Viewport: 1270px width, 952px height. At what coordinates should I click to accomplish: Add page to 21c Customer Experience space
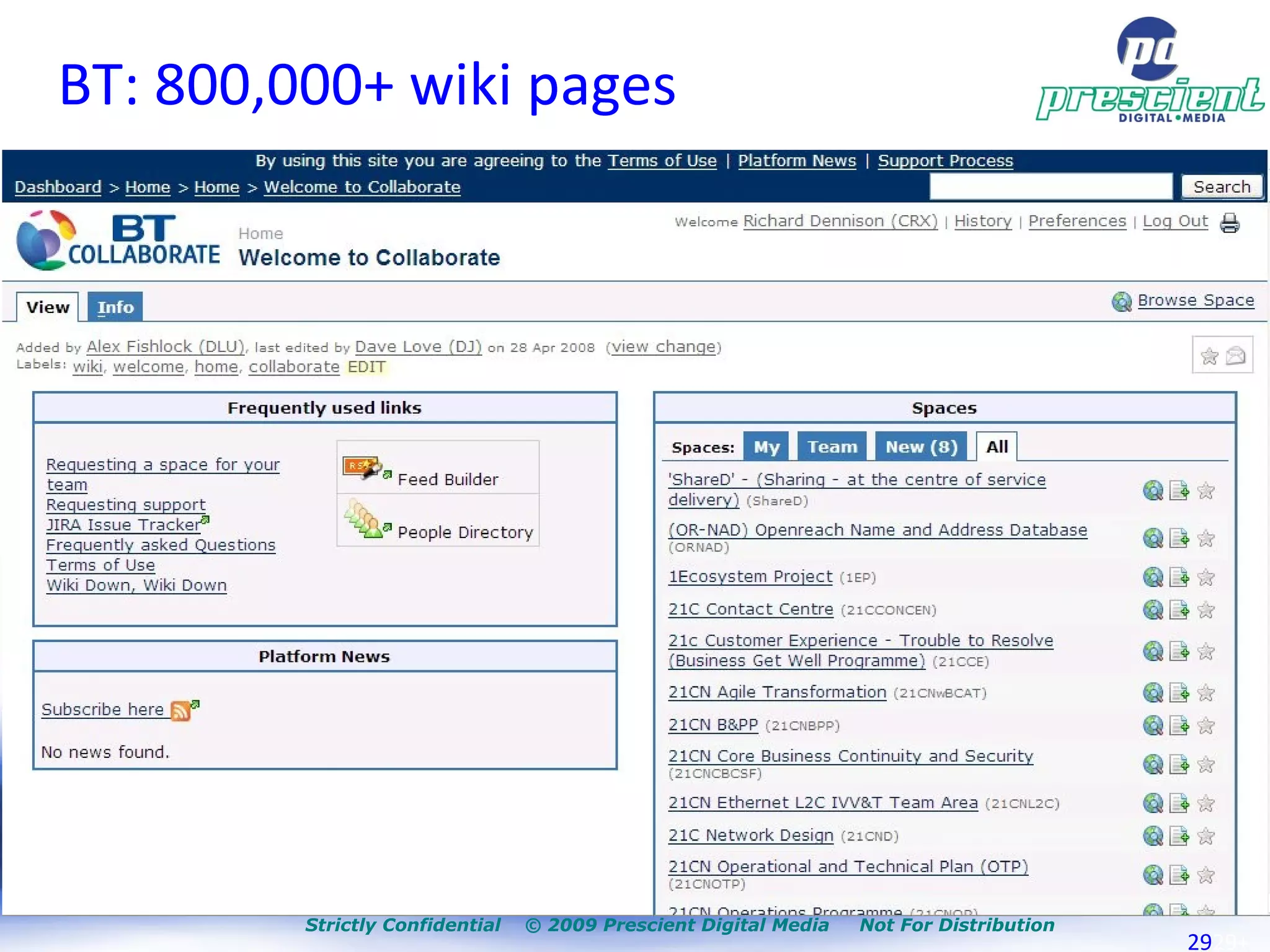click(x=1179, y=651)
